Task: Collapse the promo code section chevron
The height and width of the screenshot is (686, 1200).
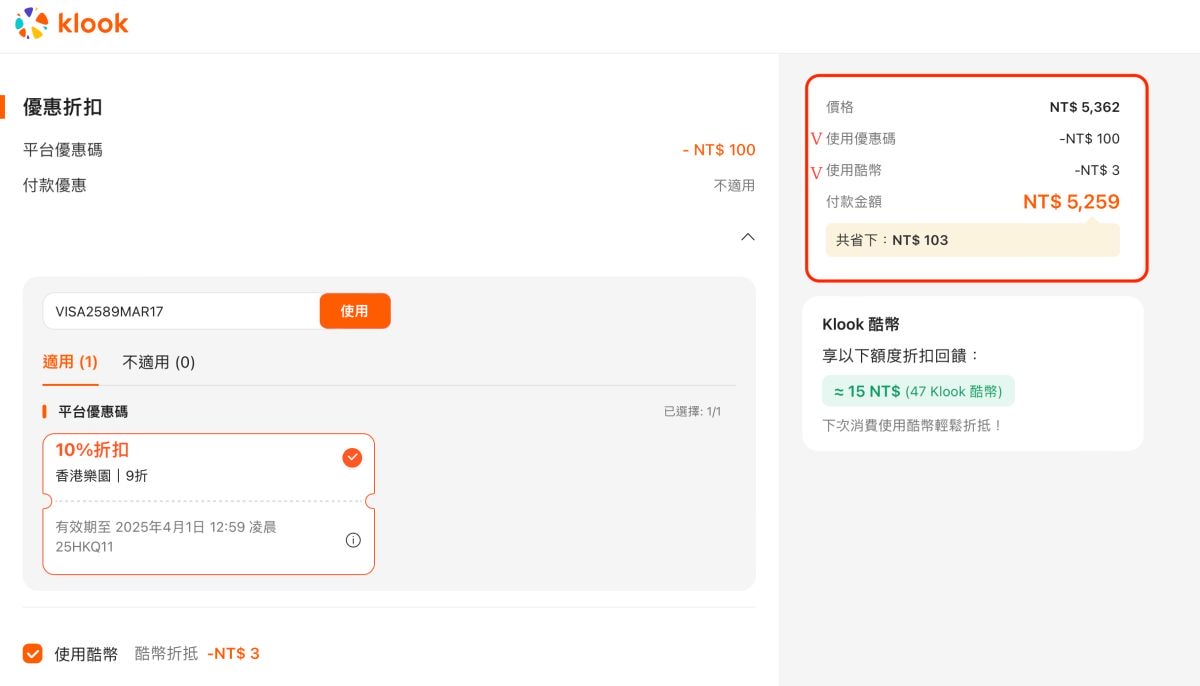Action: click(747, 237)
